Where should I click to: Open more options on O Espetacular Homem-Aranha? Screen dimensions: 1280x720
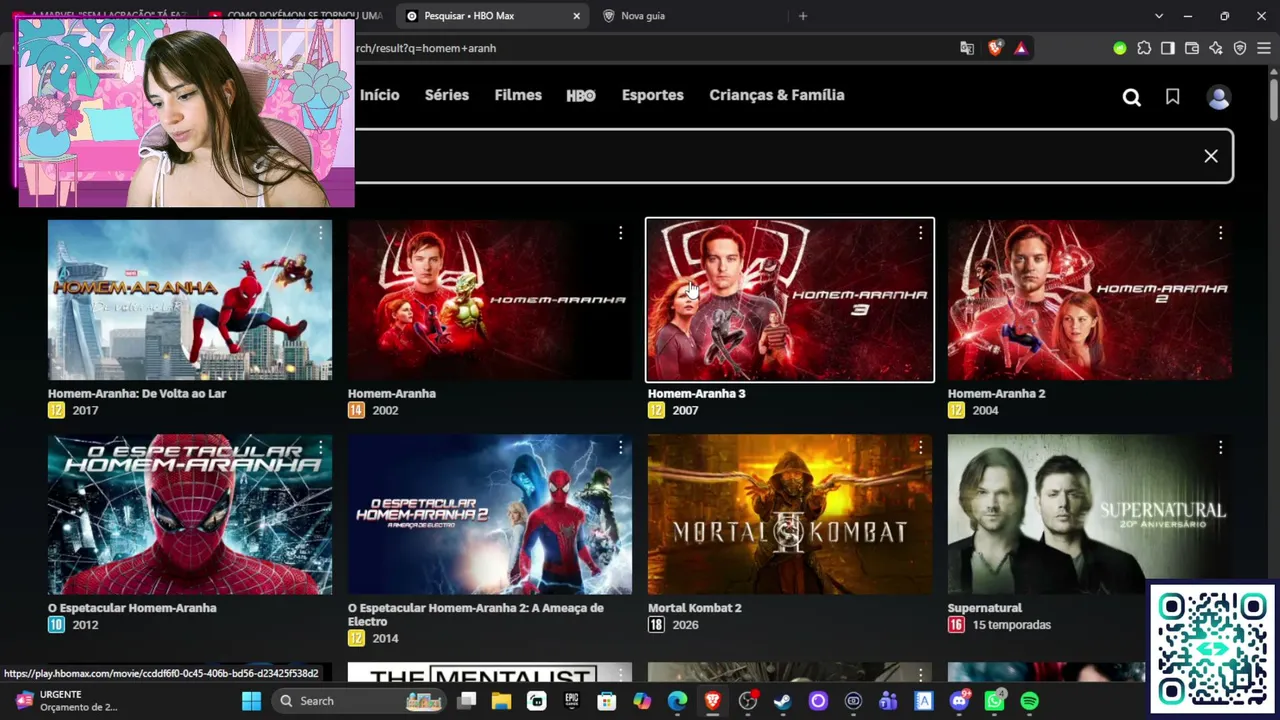320,447
